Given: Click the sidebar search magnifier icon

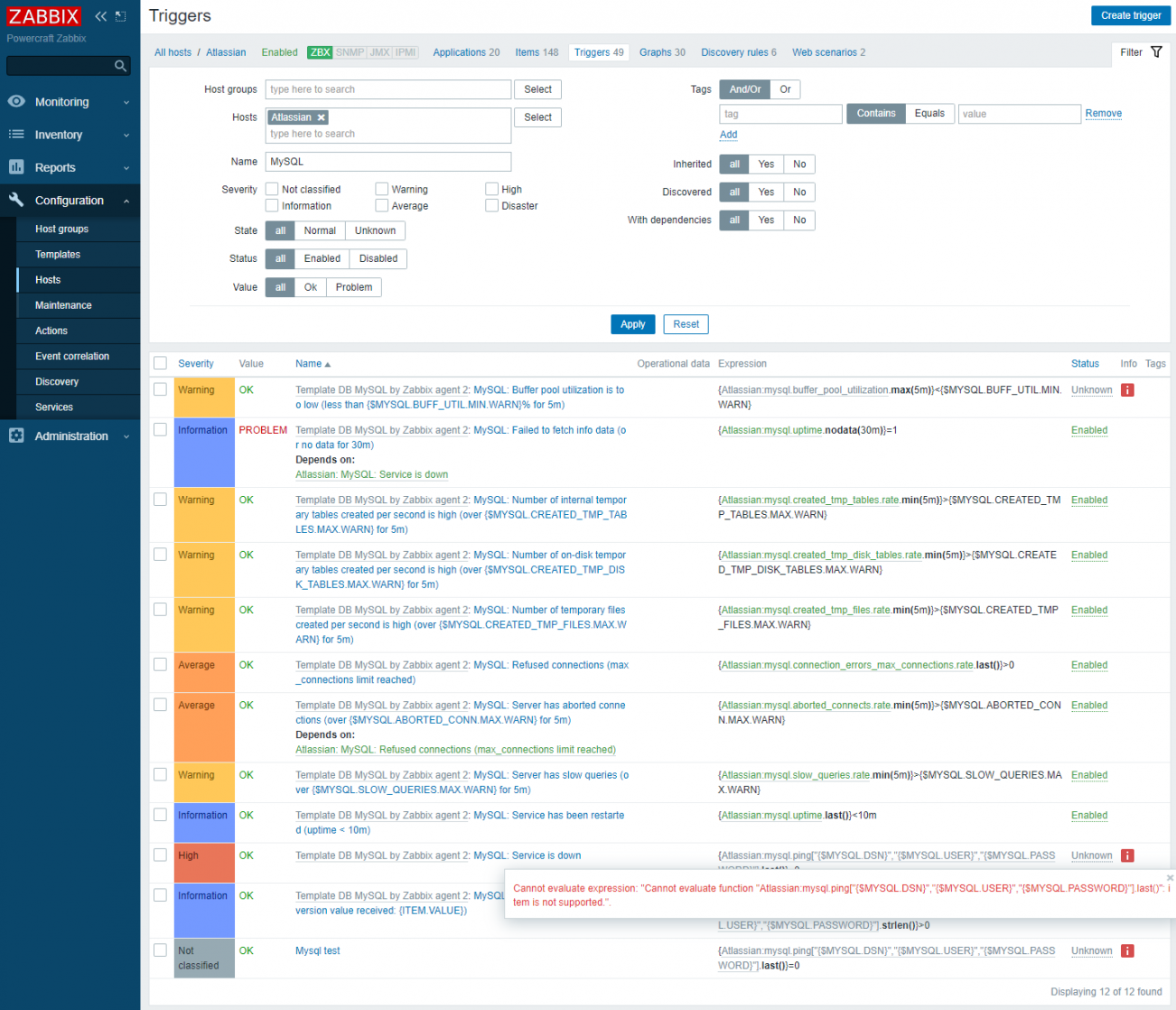Looking at the screenshot, I should [120, 66].
